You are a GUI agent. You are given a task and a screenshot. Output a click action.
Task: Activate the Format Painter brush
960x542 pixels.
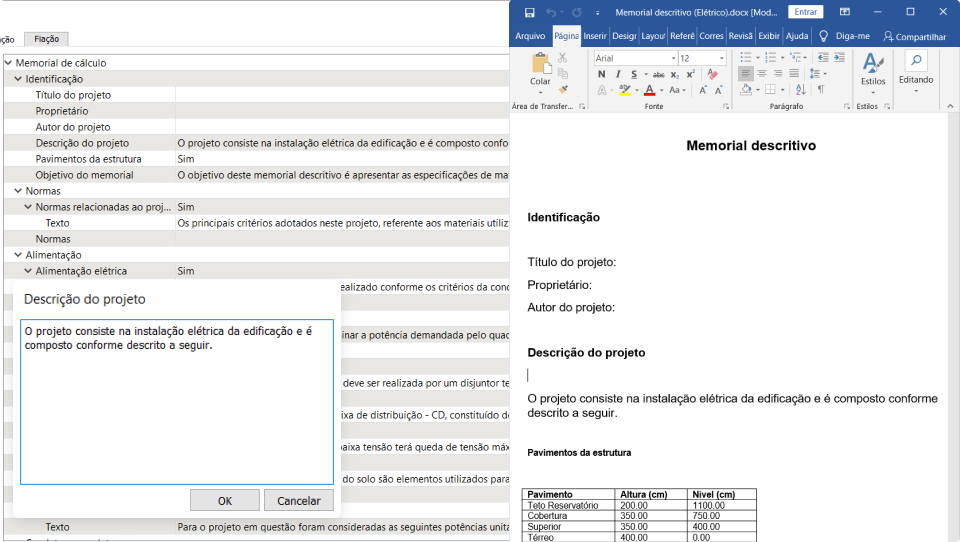pos(563,89)
